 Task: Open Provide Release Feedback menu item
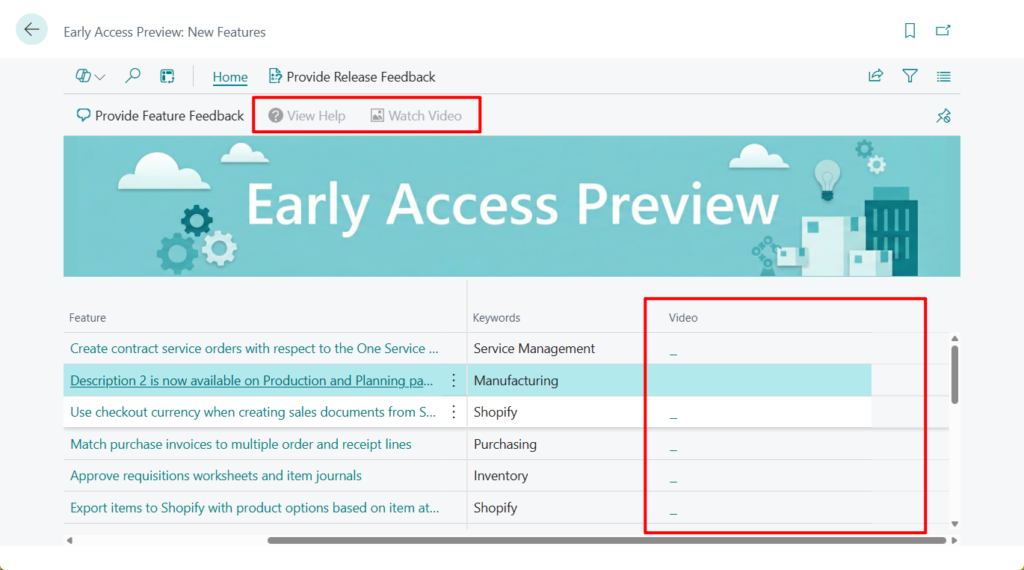[x=352, y=77]
